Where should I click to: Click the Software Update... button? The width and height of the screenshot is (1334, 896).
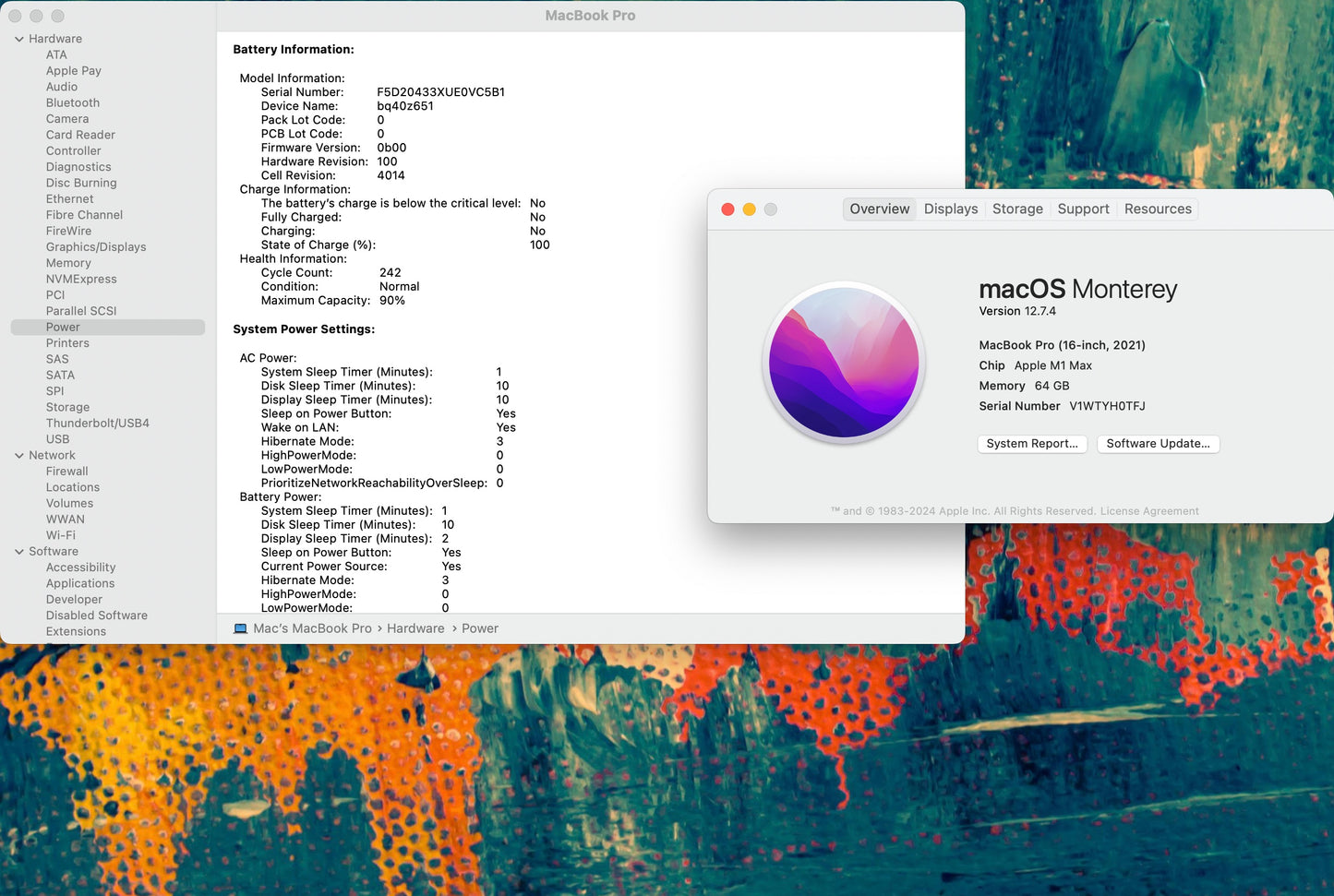1159,444
